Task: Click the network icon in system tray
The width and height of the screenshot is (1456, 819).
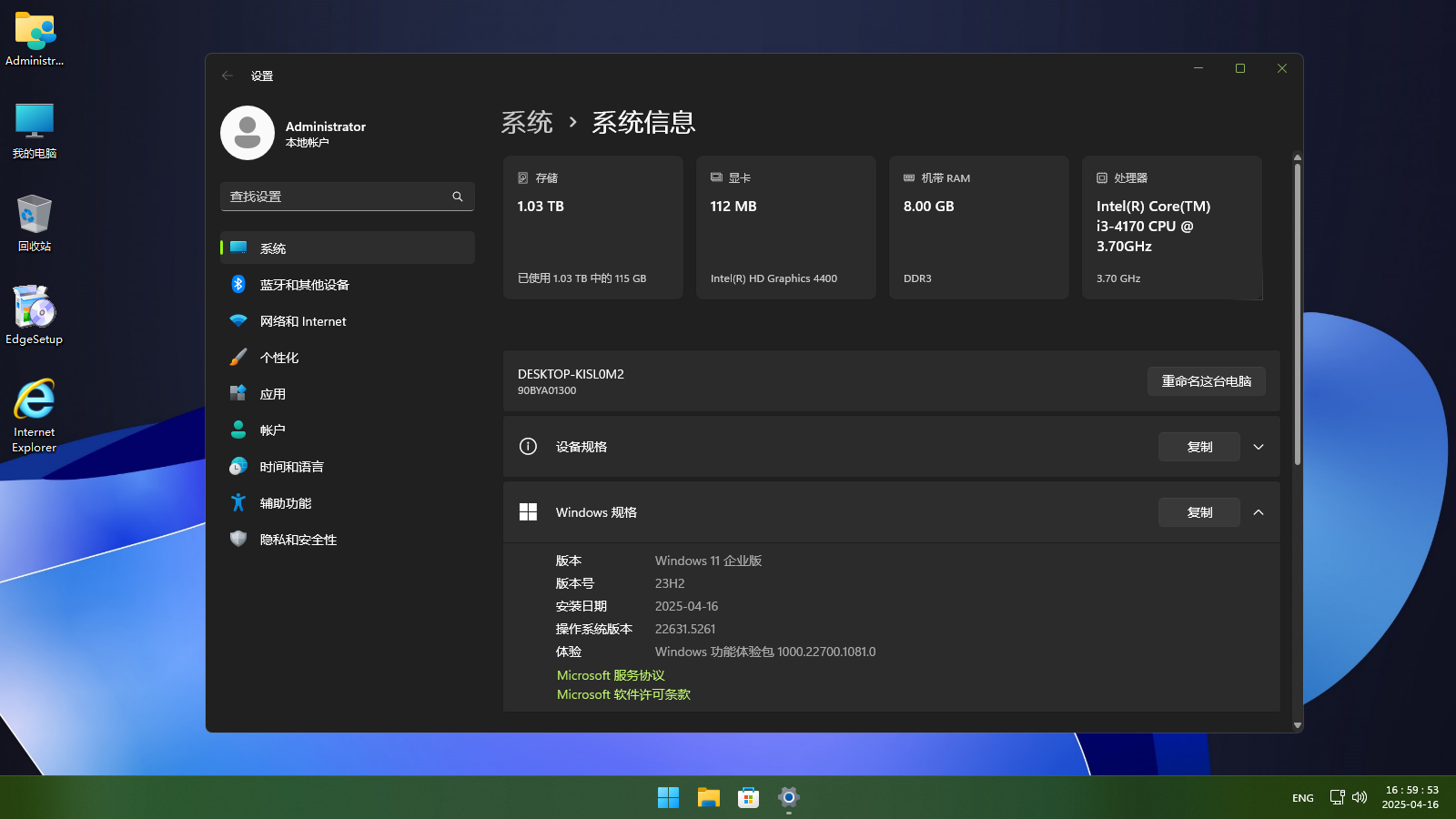Action: pyautogui.click(x=1337, y=797)
